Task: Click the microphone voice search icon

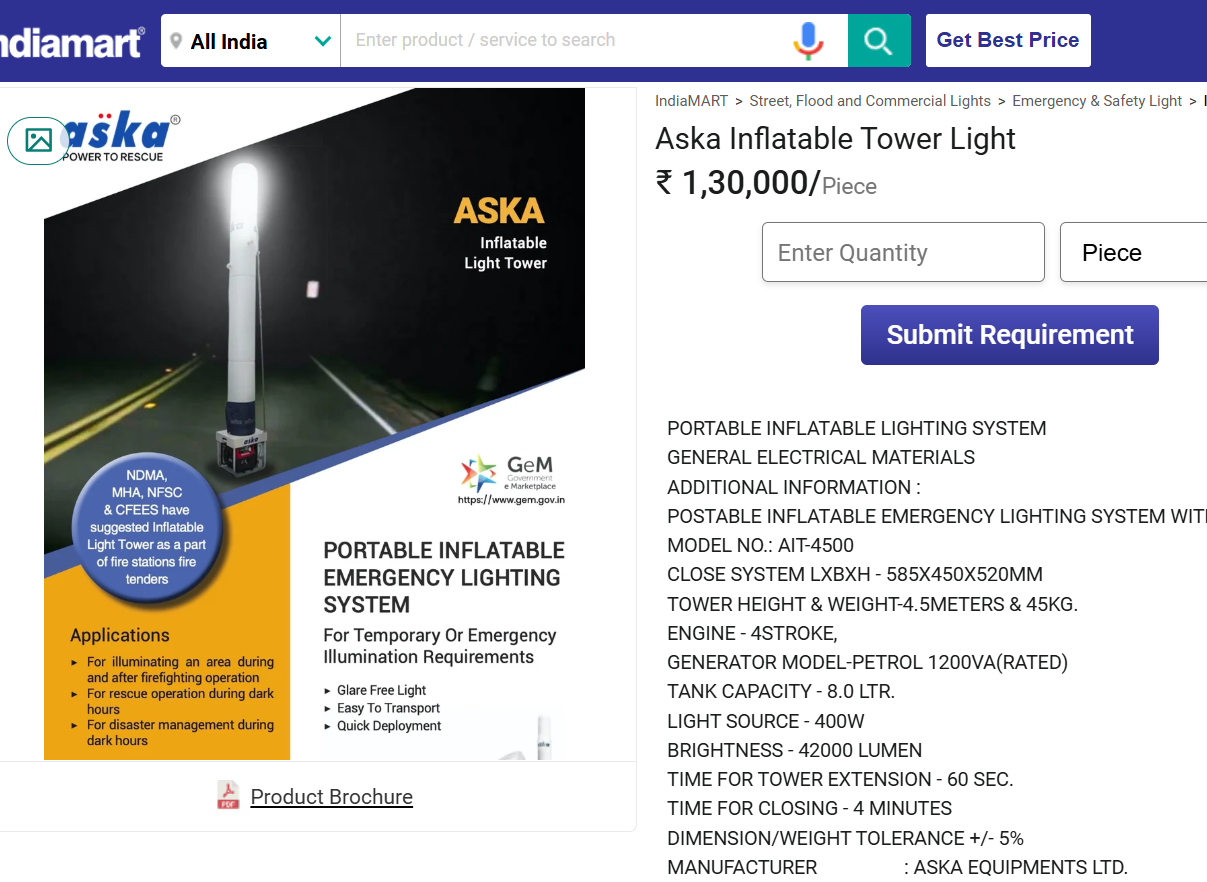Action: pos(808,41)
